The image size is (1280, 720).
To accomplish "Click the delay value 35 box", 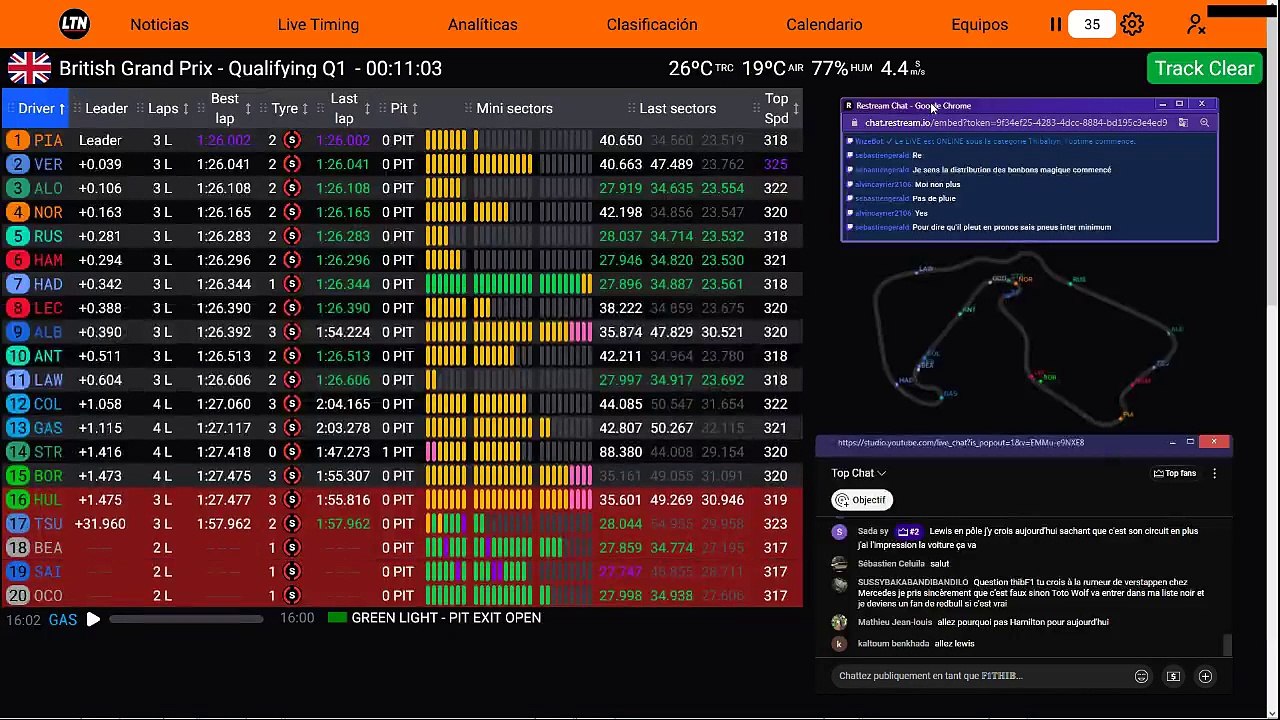I will coord(1092,24).
